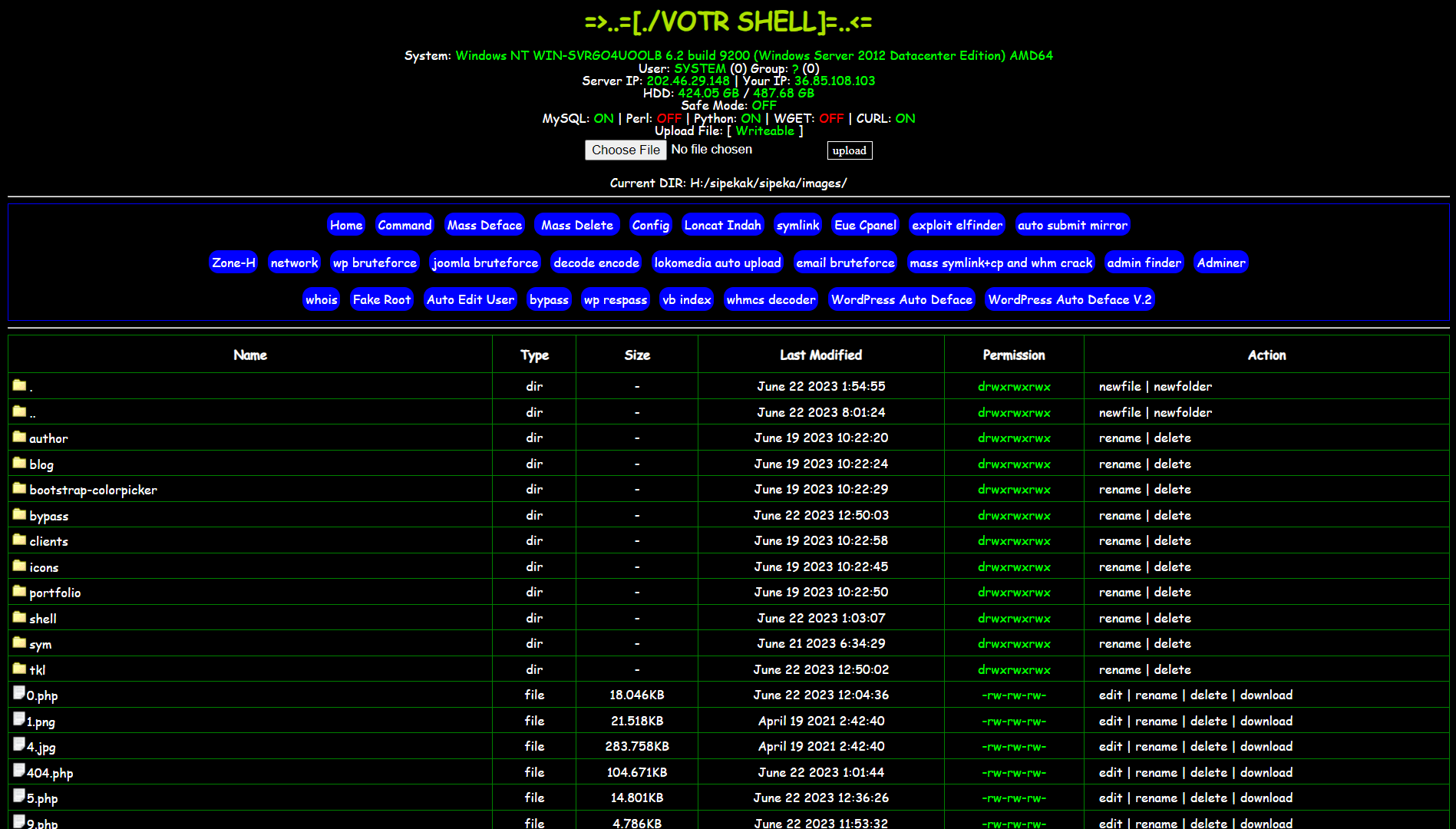Image resolution: width=1456 pixels, height=829 pixels.
Task: Click the file icon for 4.jpg
Action: point(18,745)
